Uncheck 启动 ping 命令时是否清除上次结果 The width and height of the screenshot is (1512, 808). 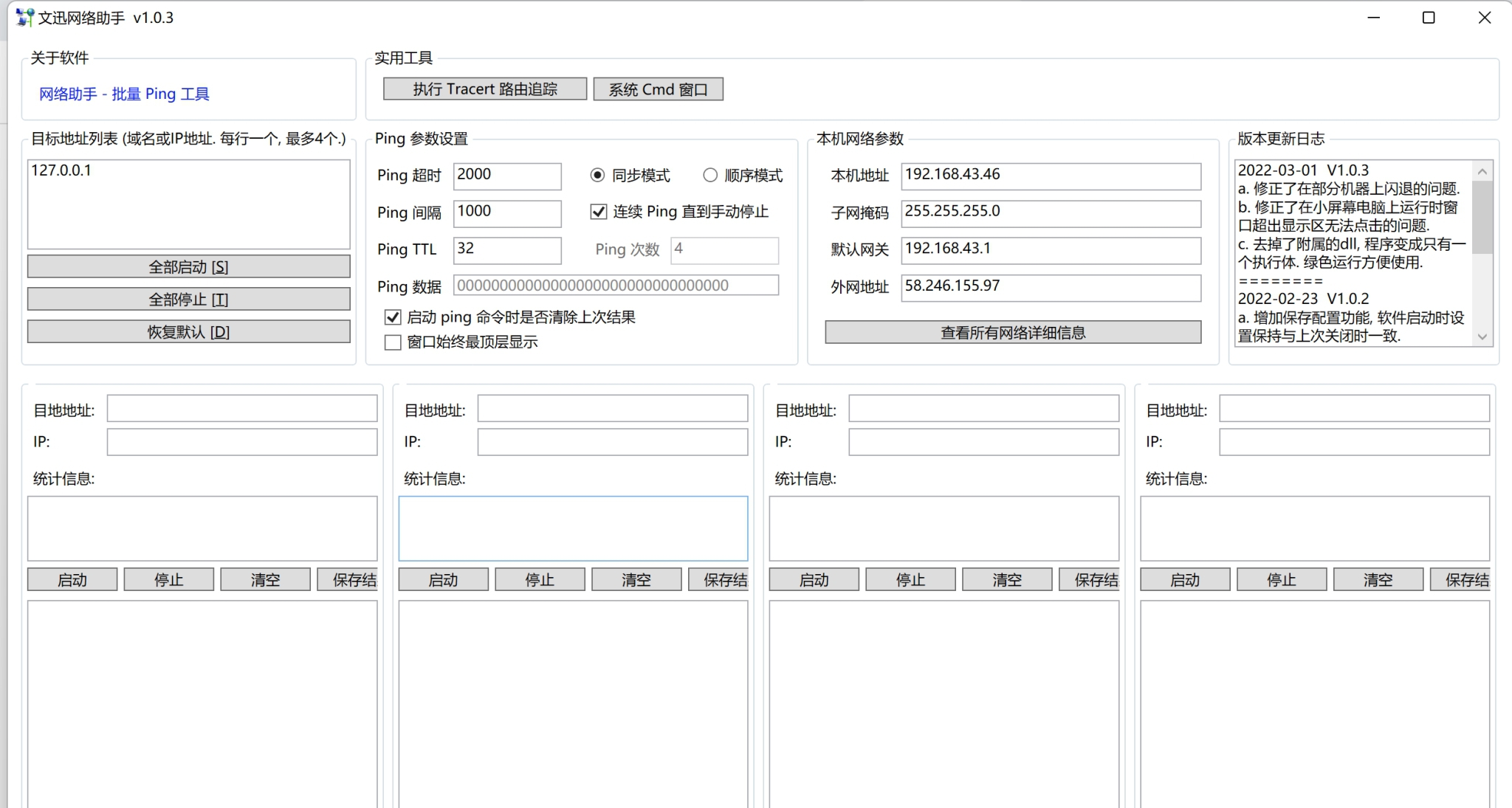tap(391, 317)
